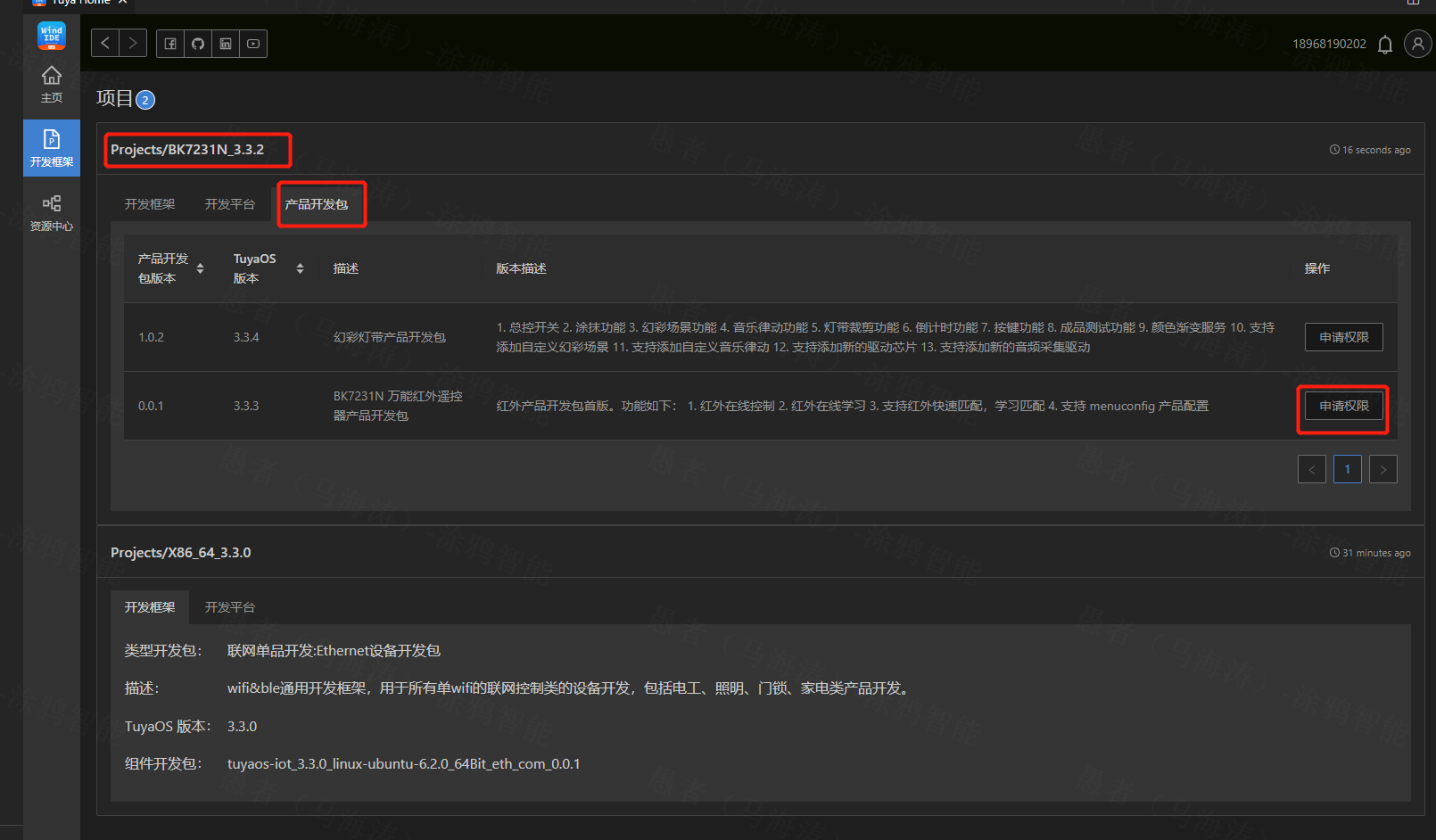
Task: Open the GitHub link icon
Action: (198, 43)
